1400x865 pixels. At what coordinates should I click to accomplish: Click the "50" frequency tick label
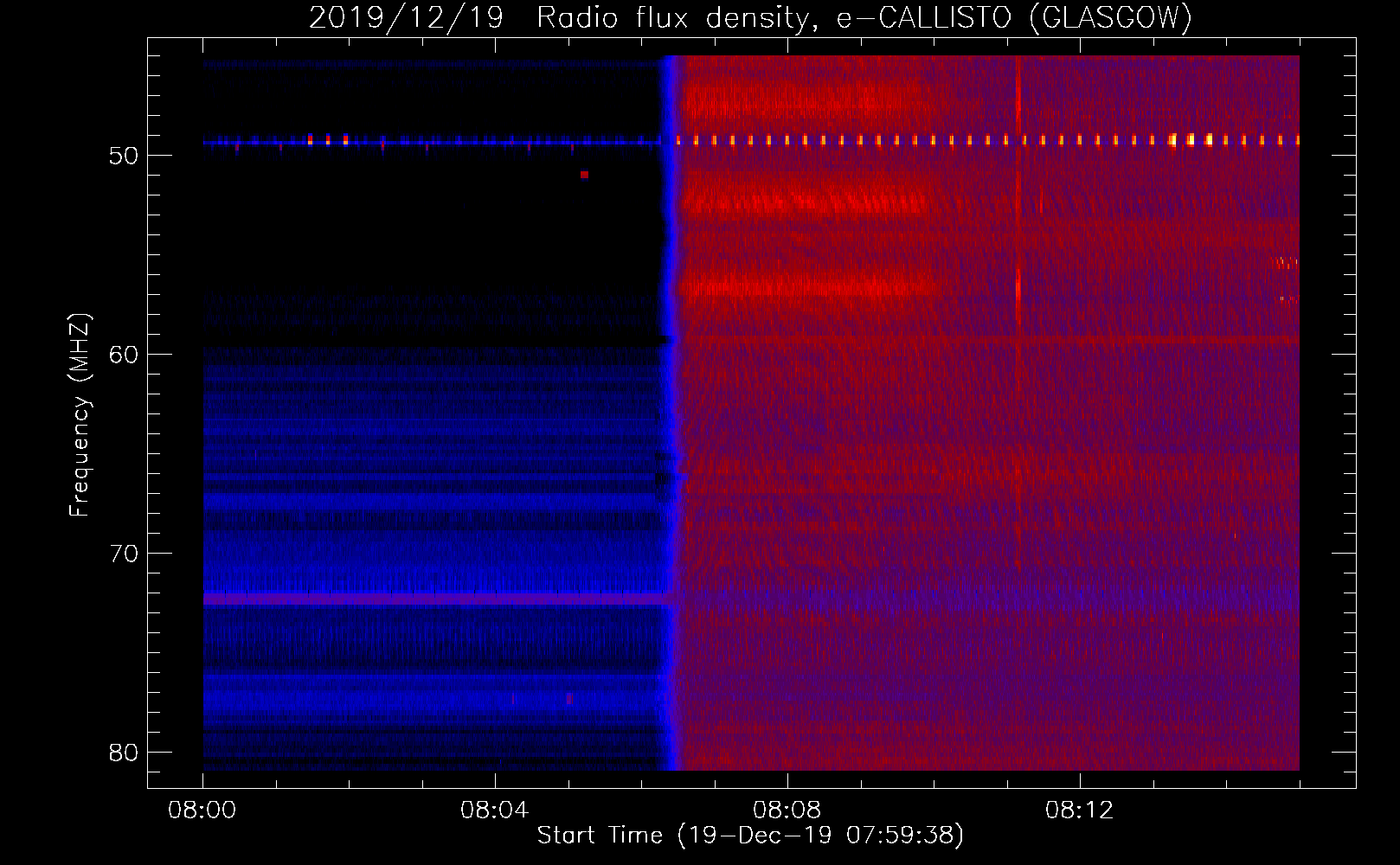pyautogui.click(x=124, y=156)
